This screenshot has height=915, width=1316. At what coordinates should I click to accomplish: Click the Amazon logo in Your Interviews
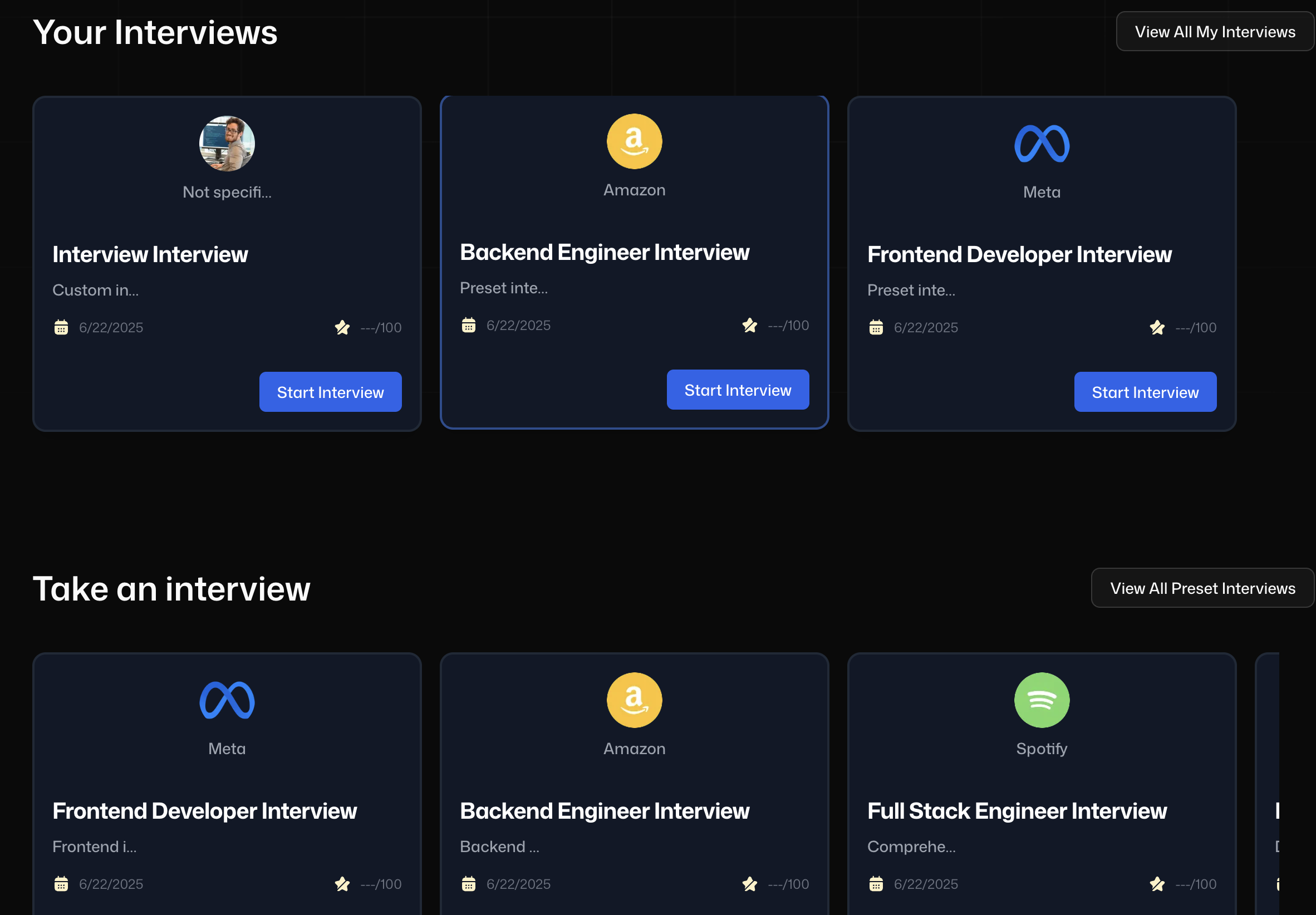pos(634,141)
